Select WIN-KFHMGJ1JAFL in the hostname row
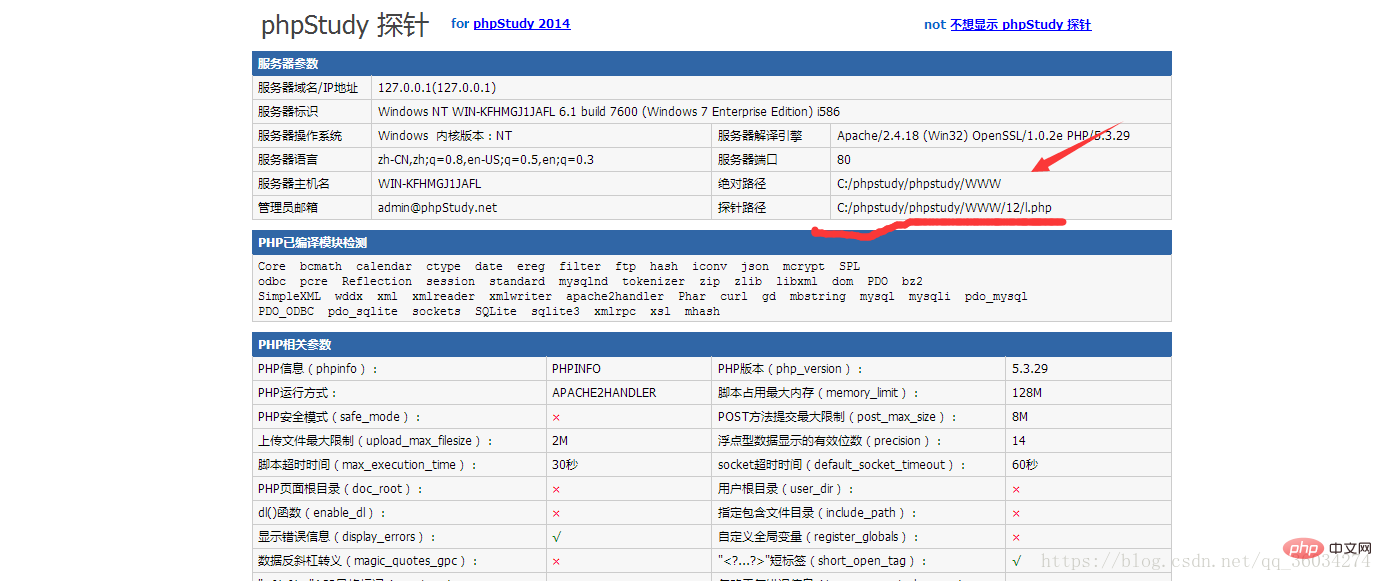Screen dimensions: 1382x581 tap(429, 184)
